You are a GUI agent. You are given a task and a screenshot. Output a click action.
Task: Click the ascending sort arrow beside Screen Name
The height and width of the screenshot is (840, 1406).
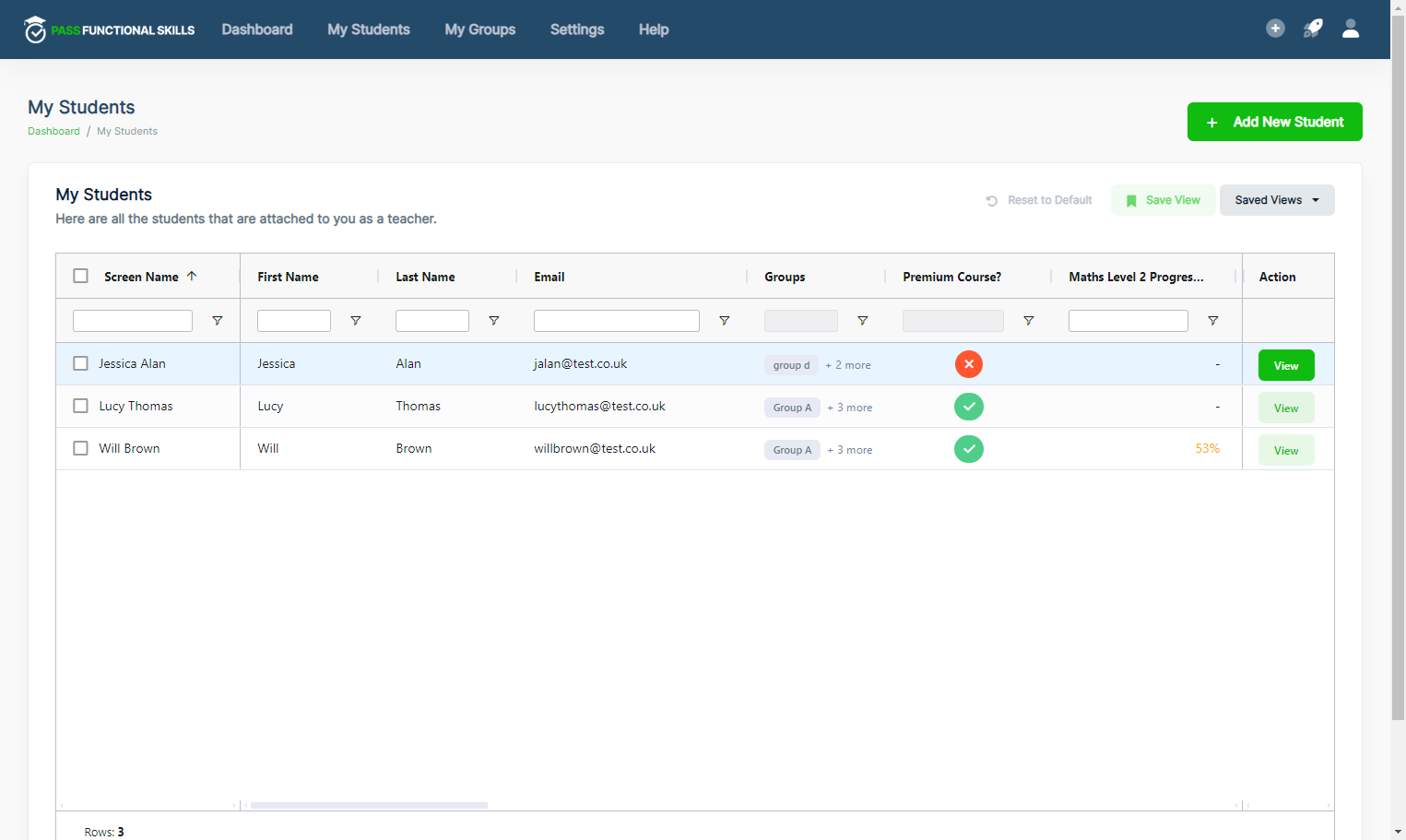[192, 276]
